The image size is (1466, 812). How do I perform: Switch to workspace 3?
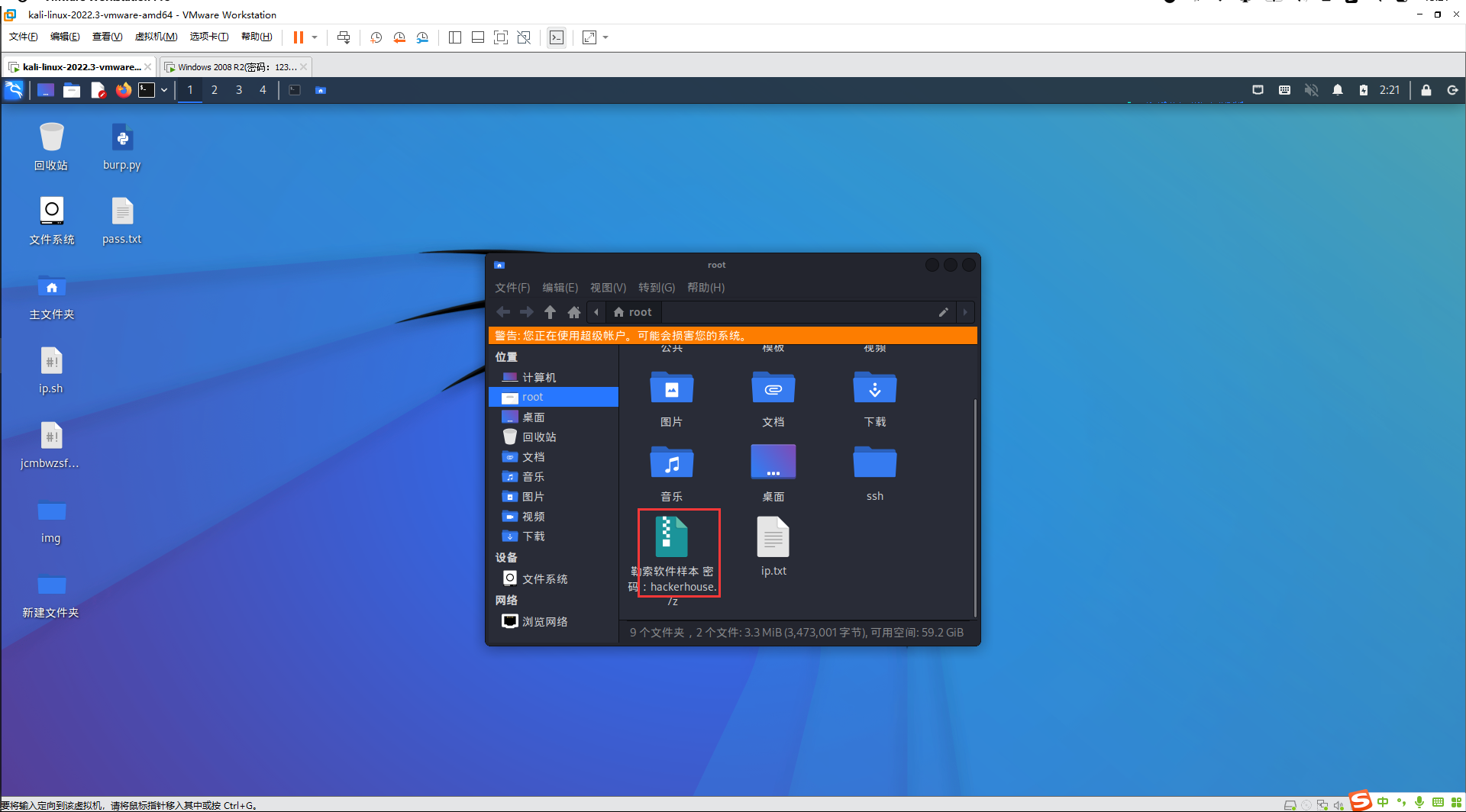point(239,90)
